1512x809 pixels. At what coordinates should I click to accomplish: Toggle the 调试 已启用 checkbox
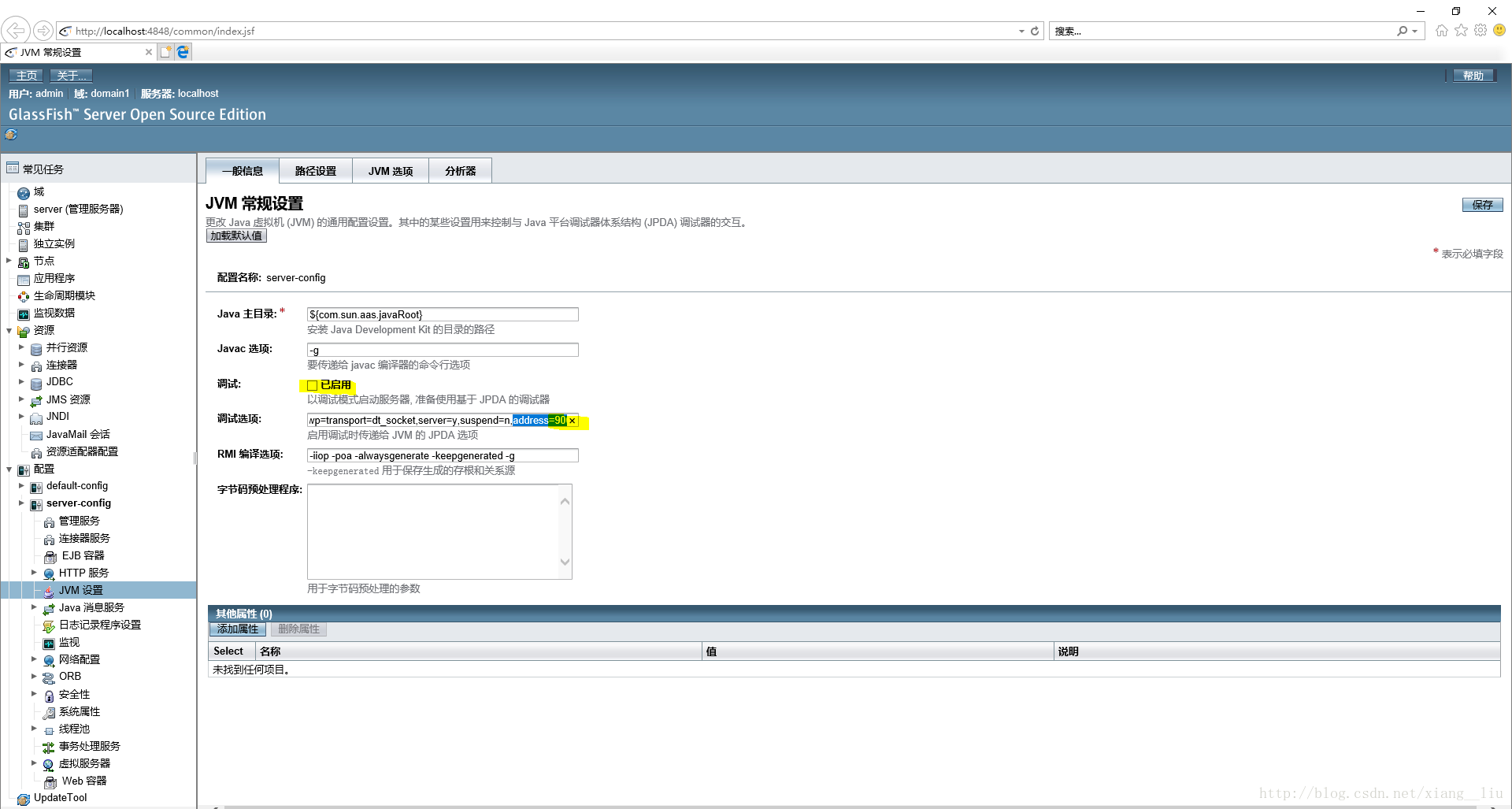(x=313, y=385)
